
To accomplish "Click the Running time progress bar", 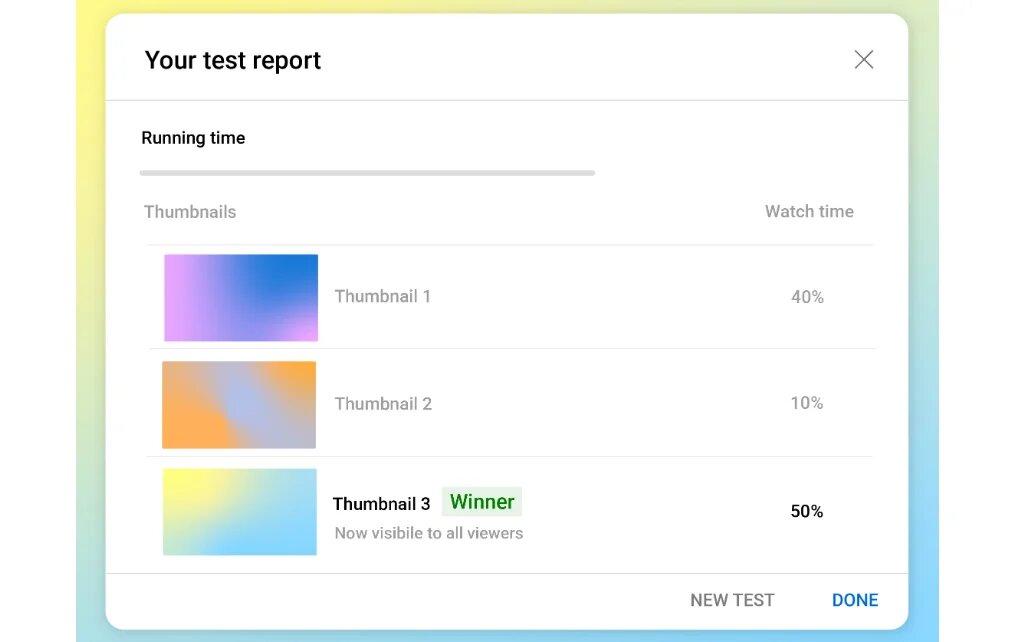I will click(367, 172).
